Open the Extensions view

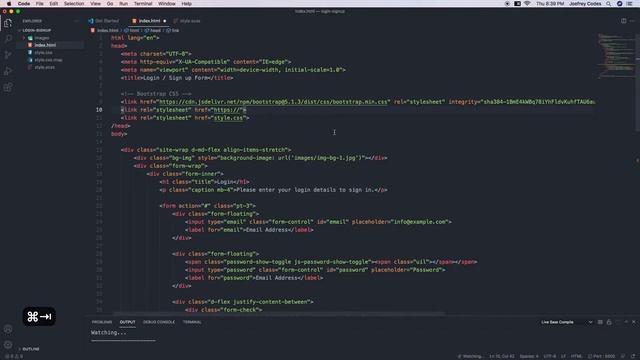pos(8,87)
